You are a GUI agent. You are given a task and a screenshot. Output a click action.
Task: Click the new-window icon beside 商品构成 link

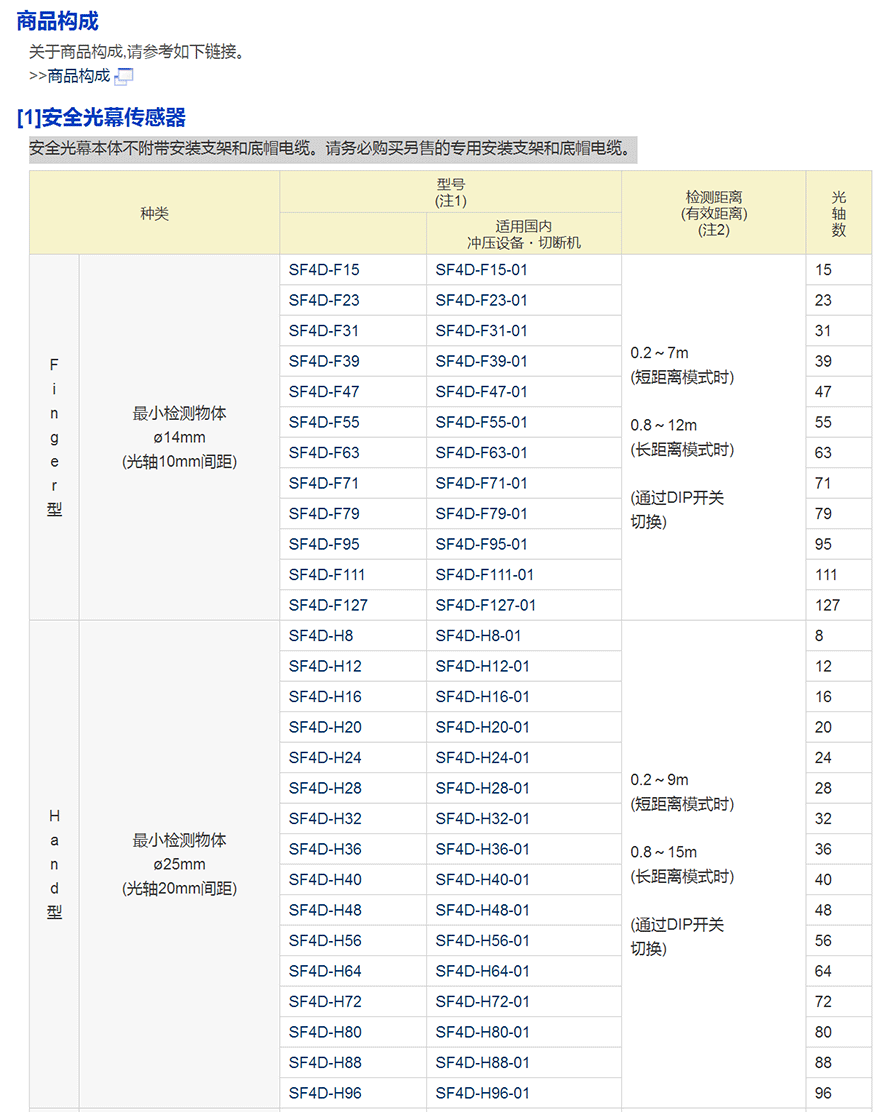tap(124, 76)
